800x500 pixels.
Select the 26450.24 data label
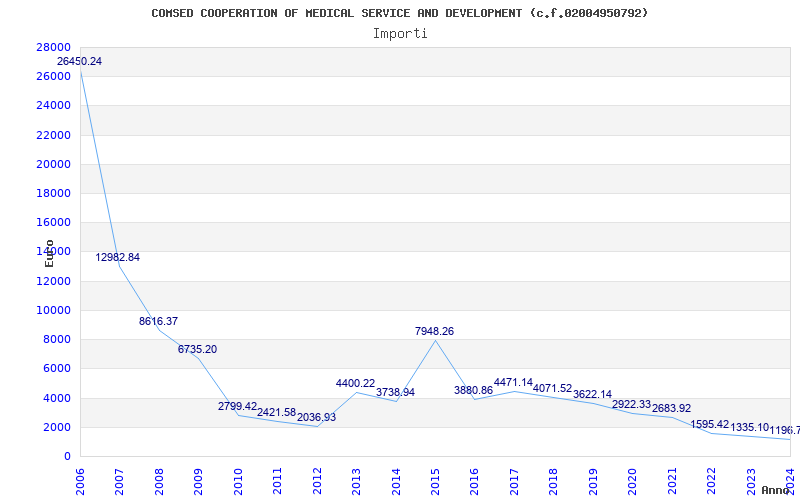coord(79,61)
